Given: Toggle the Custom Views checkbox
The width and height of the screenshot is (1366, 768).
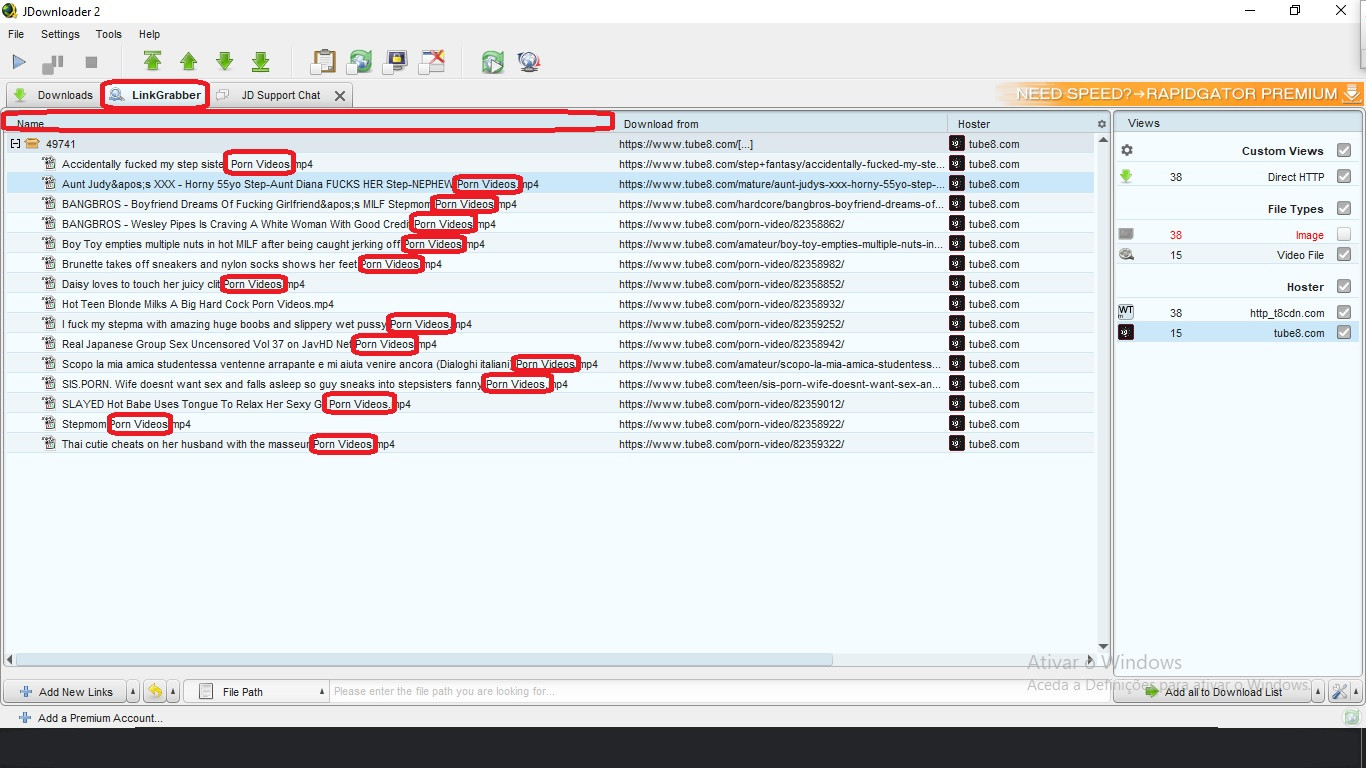Looking at the screenshot, I should [x=1344, y=150].
